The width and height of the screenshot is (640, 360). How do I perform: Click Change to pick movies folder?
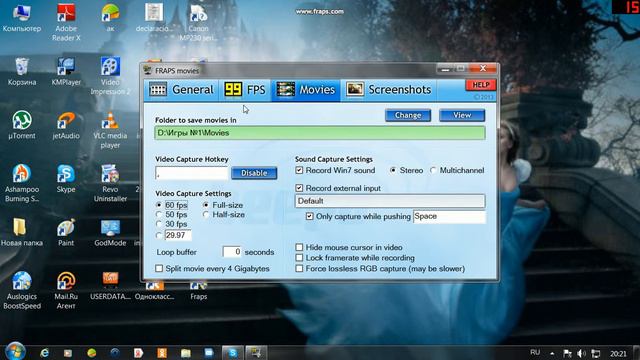click(408, 116)
